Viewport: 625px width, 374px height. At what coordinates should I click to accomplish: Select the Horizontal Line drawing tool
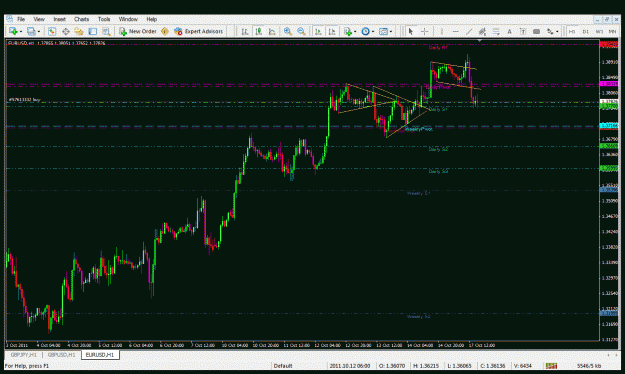click(455, 31)
